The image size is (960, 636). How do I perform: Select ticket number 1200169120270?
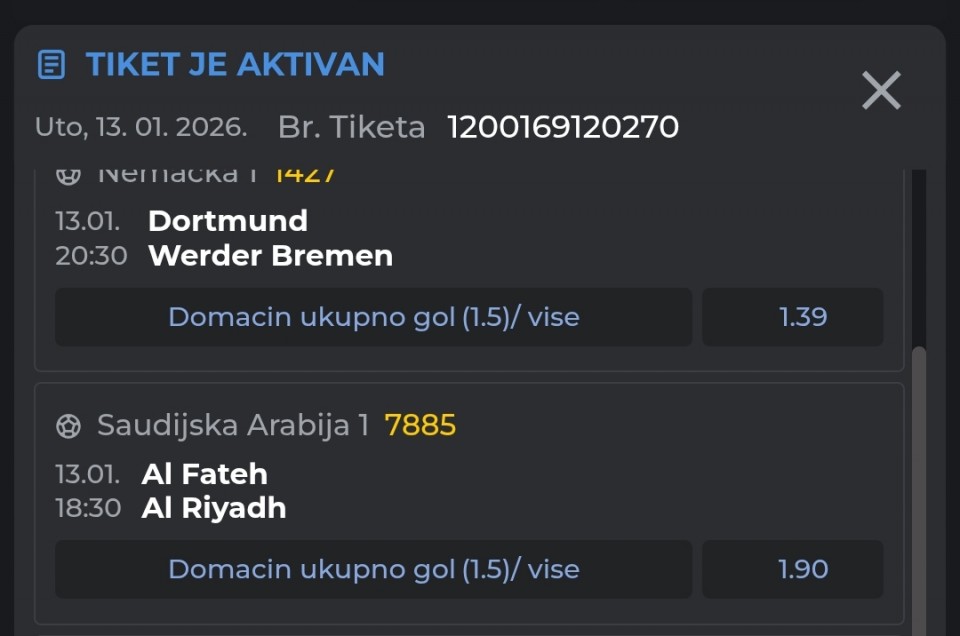pyautogui.click(x=563, y=127)
